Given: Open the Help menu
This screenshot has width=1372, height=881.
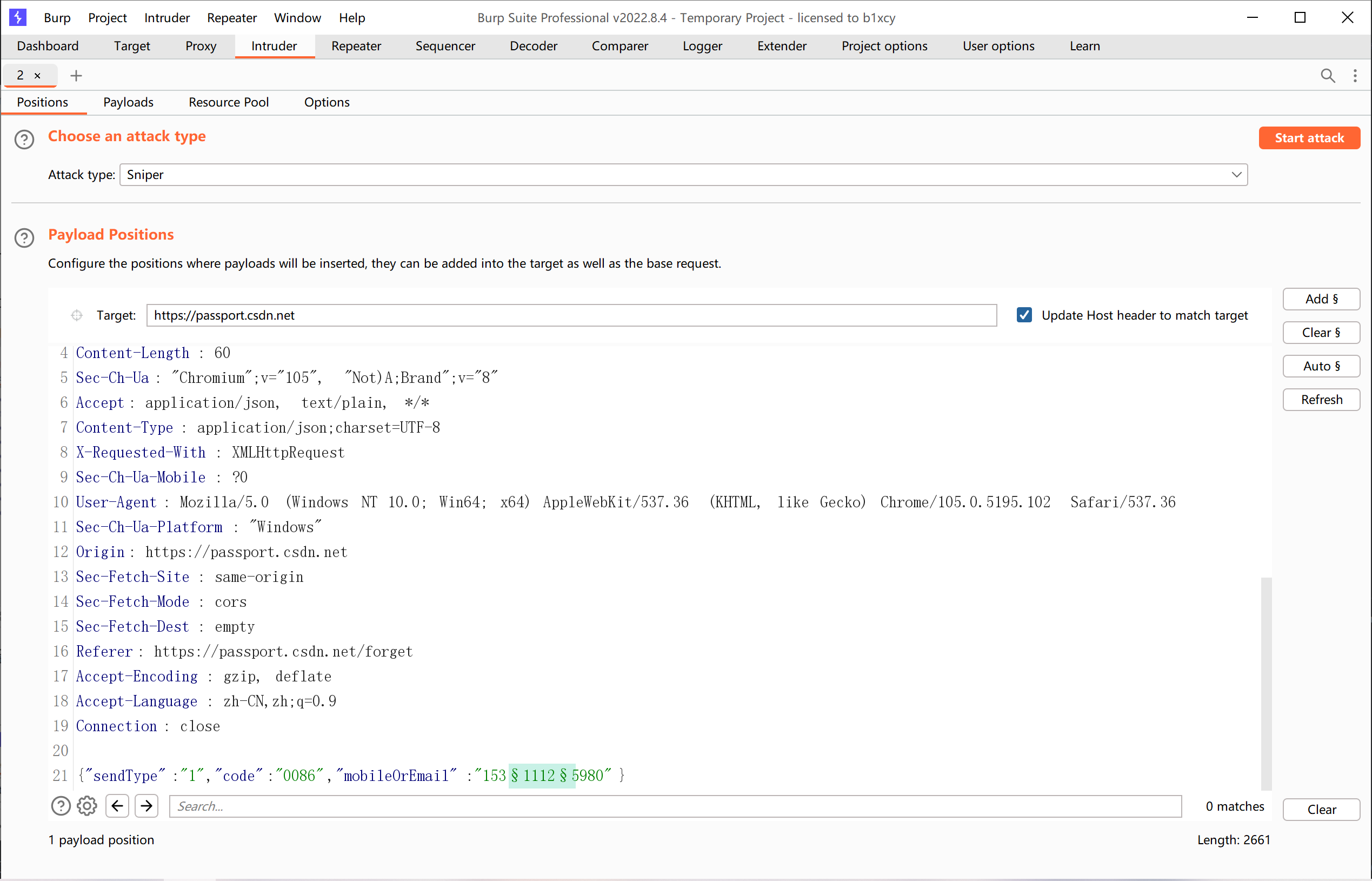Looking at the screenshot, I should point(351,18).
